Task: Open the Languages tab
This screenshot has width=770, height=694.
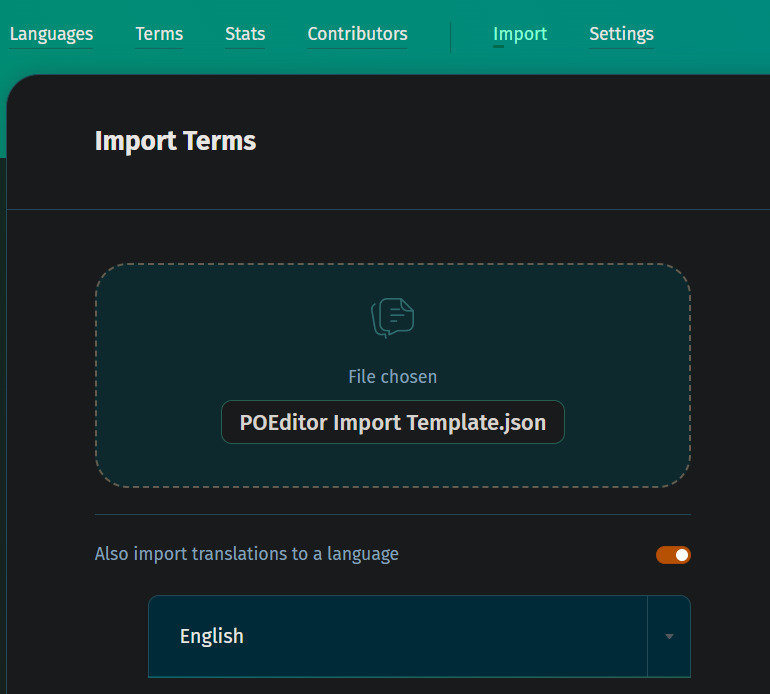Action: (51, 34)
